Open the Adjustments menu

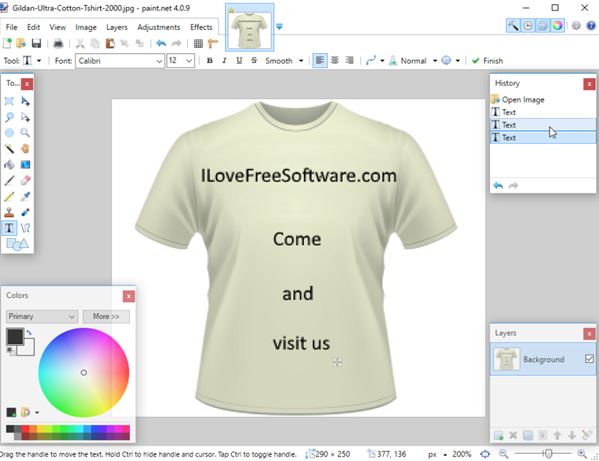tap(159, 27)
